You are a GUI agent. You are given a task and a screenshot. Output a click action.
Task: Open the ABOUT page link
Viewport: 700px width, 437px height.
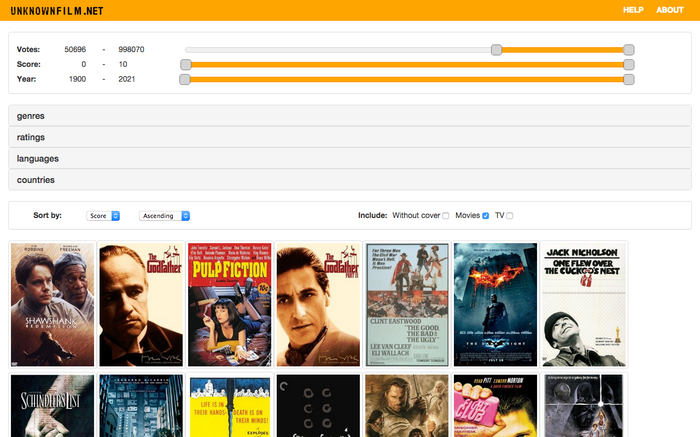tap(670, 10)
